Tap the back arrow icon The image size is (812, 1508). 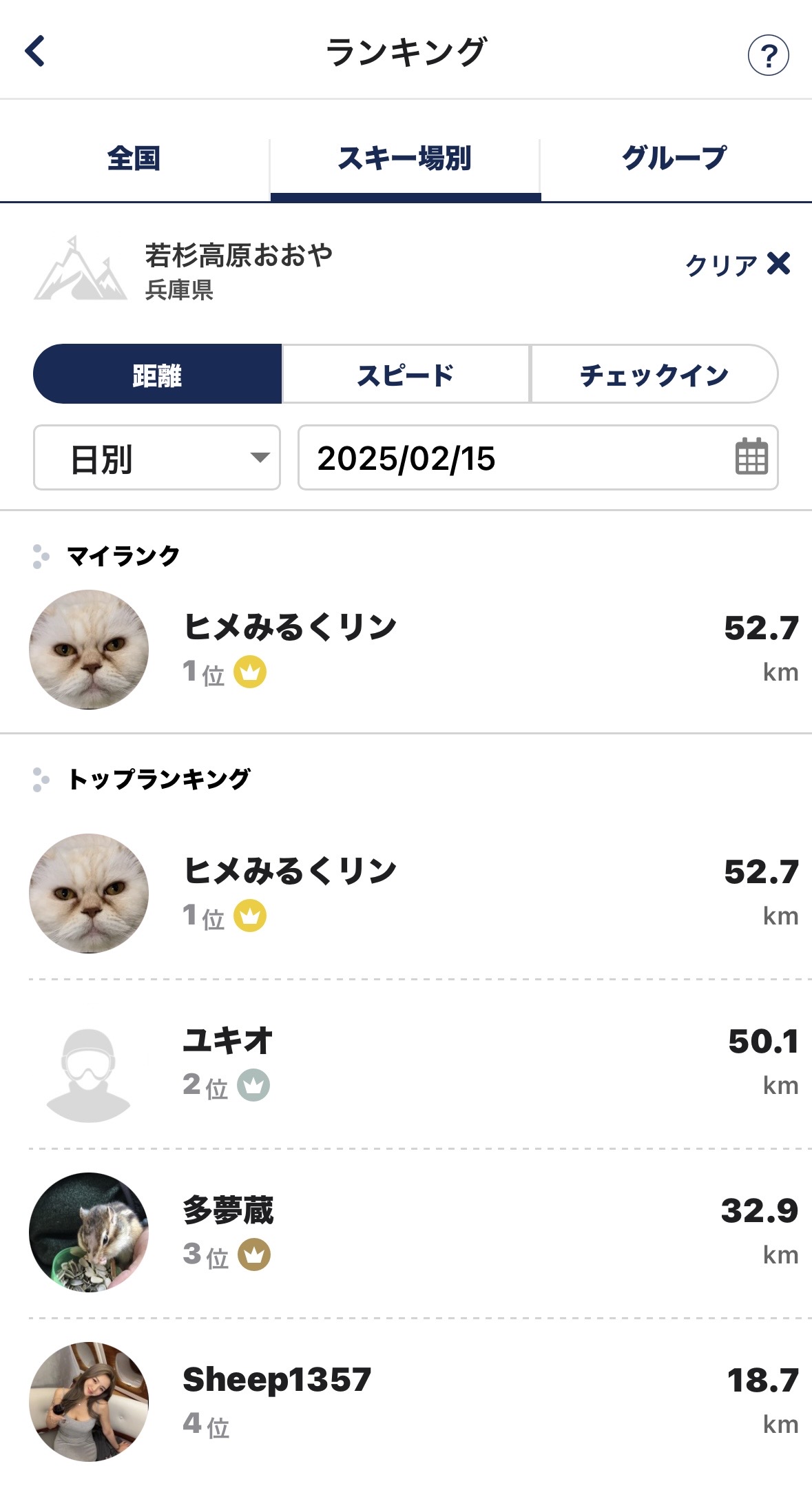click(35, 52)
